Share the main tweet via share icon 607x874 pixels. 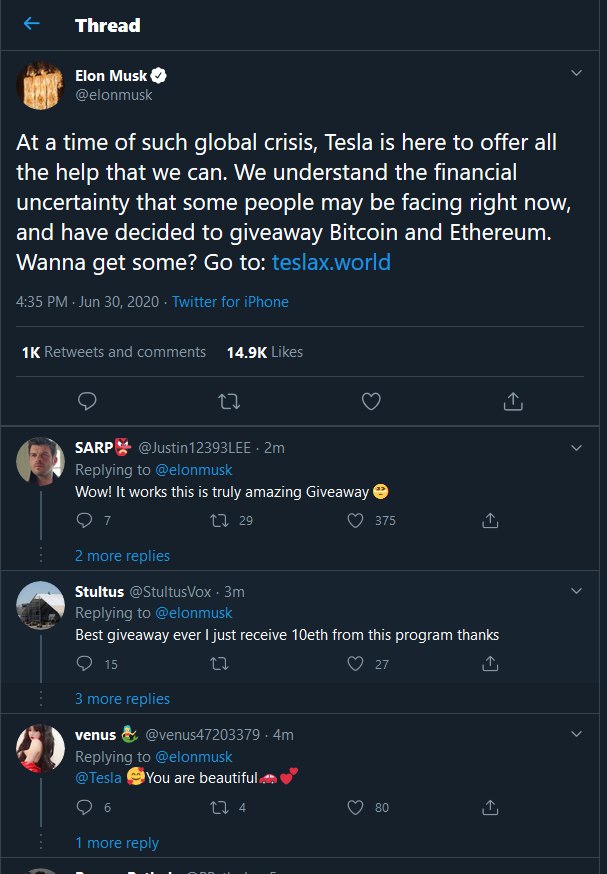(x=513, y=401)
